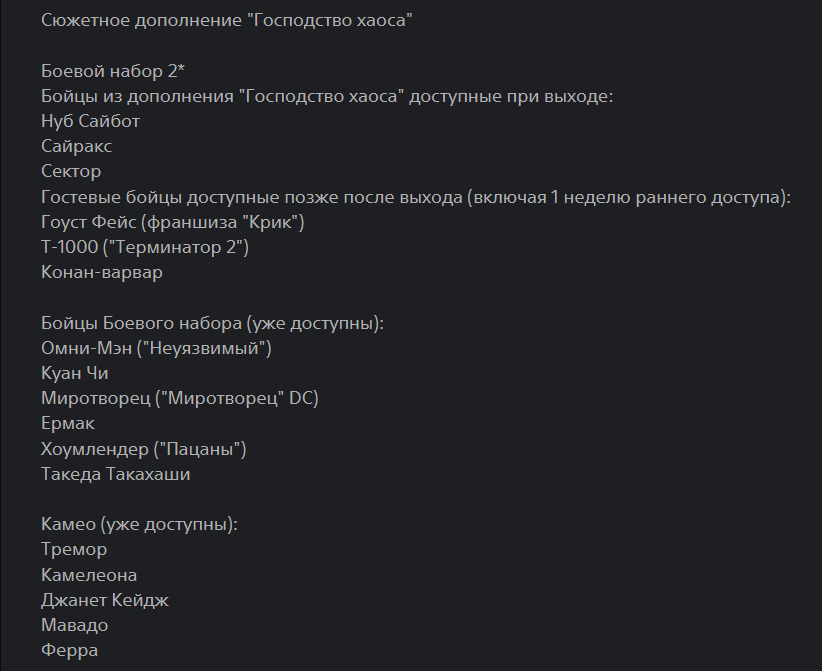The image size is (822, 671).
Task: Click the "Конан-варвар" entry
Action: pyautogui.click(x=102, y=272)
